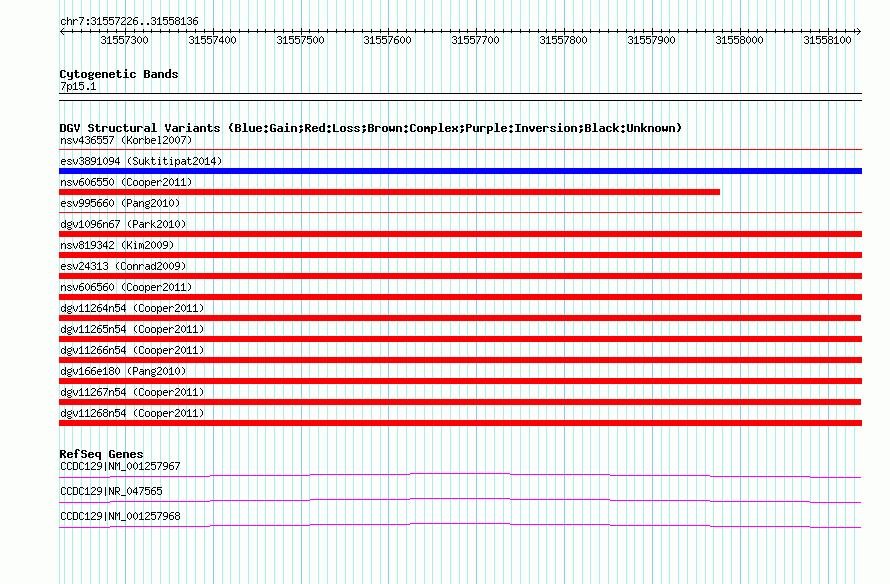Click the 31557300 ruler position
Screen dimensions: 890x584
click(124, 40)
